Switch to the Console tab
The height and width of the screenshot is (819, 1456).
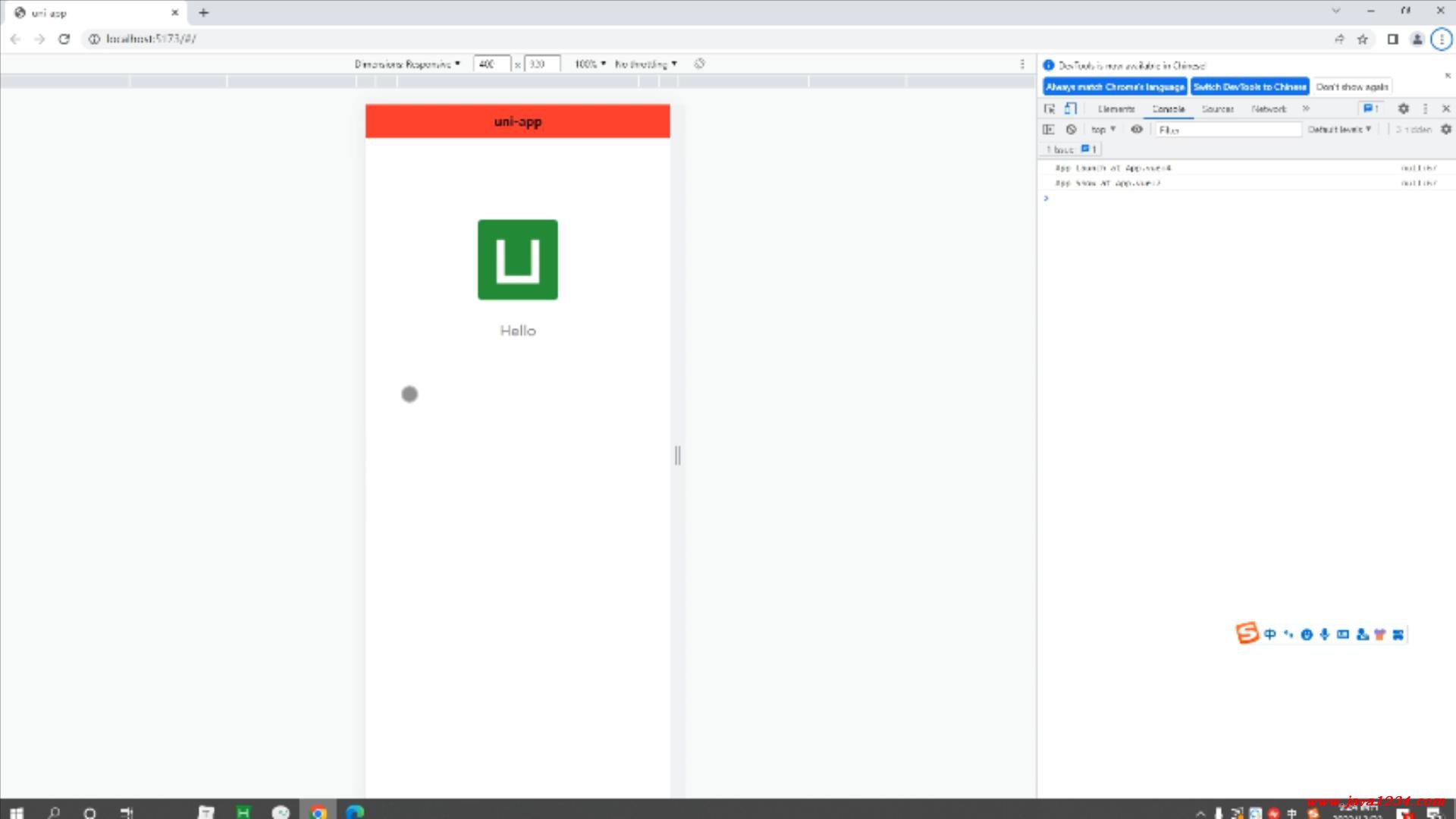(x=1168, y=108)
